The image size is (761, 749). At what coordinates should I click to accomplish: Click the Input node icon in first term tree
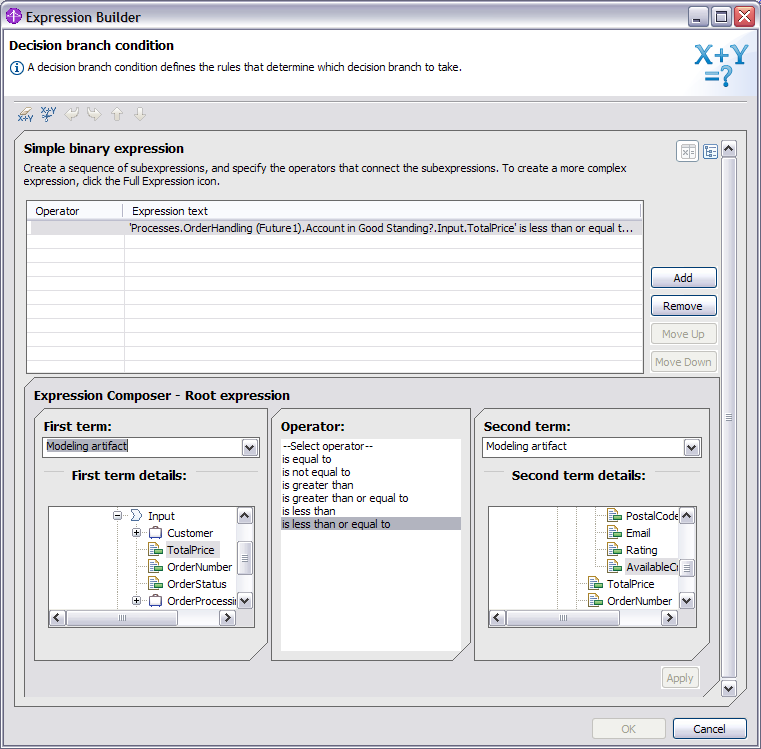click(x=135, y=516)
